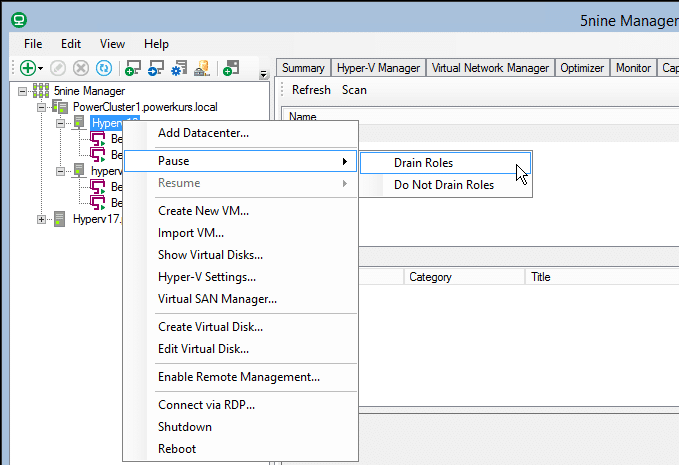Collapse the second lowercase hyperv host node
Screen dimensions: 679x465
[60, 171]
